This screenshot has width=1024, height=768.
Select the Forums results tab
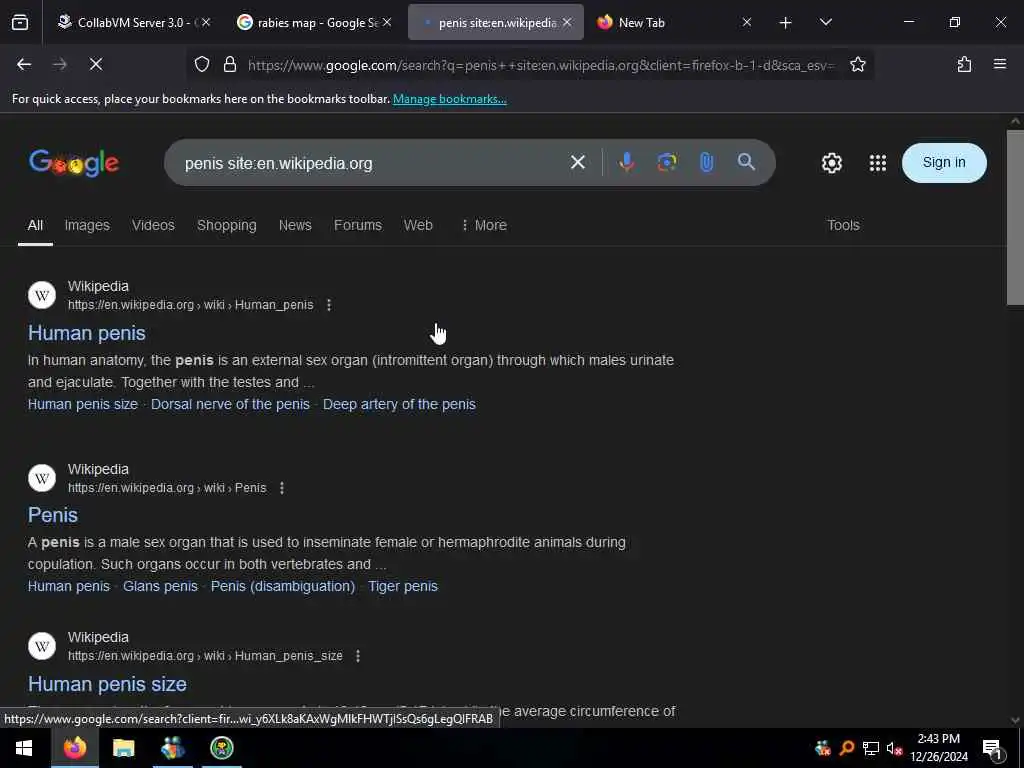coord(358,225)
